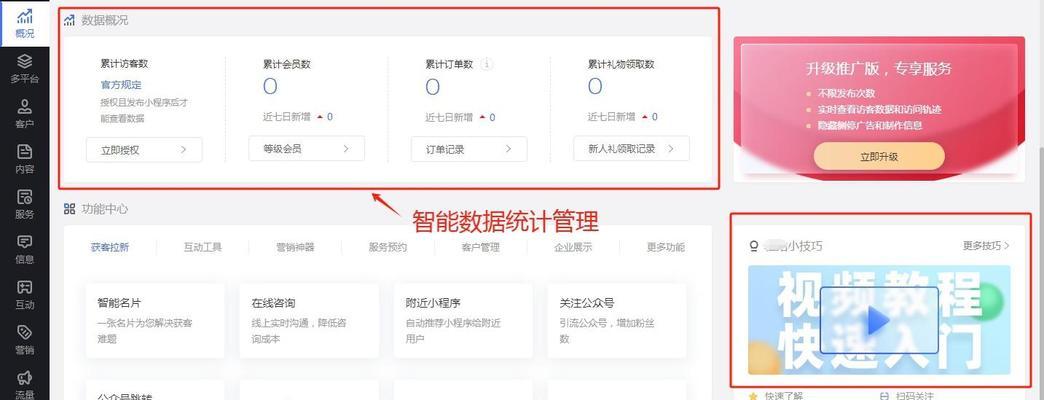Click the 立即升级 upgrade button
1044x400 pixels.
click(879, 156)
